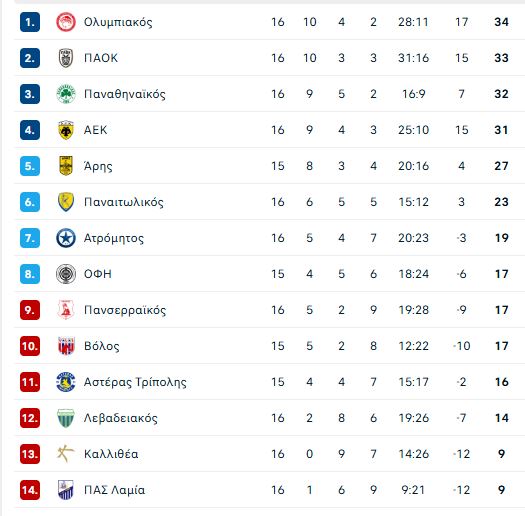
Task: Open the ΟΦΗ round crest
Action: (66, 274)
